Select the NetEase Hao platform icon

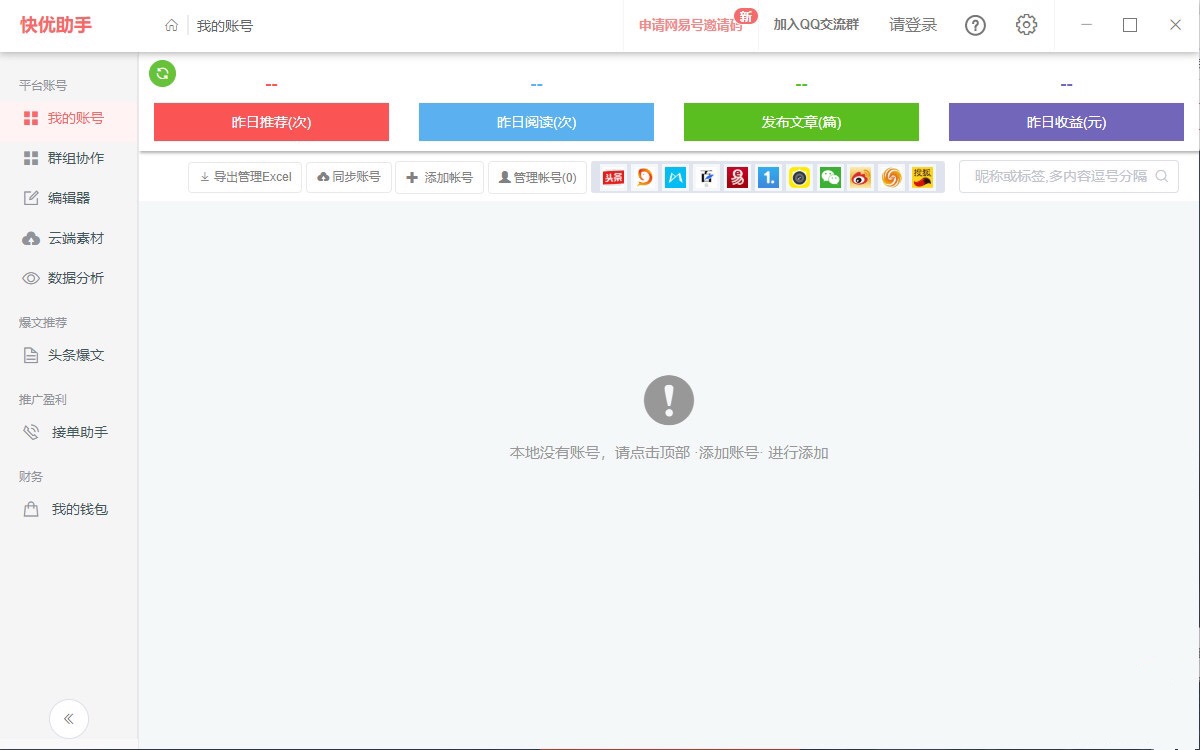737,177
